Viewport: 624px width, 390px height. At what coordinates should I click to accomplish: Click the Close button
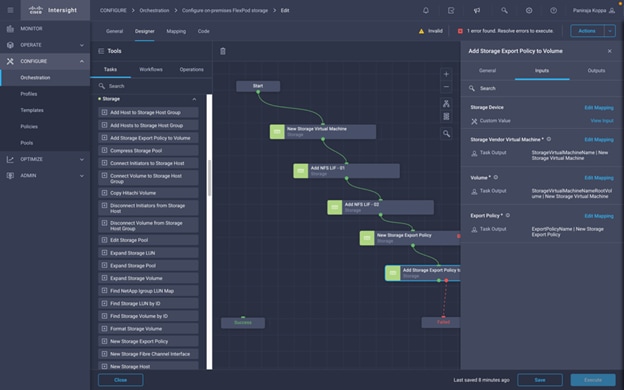coord(121,380)
